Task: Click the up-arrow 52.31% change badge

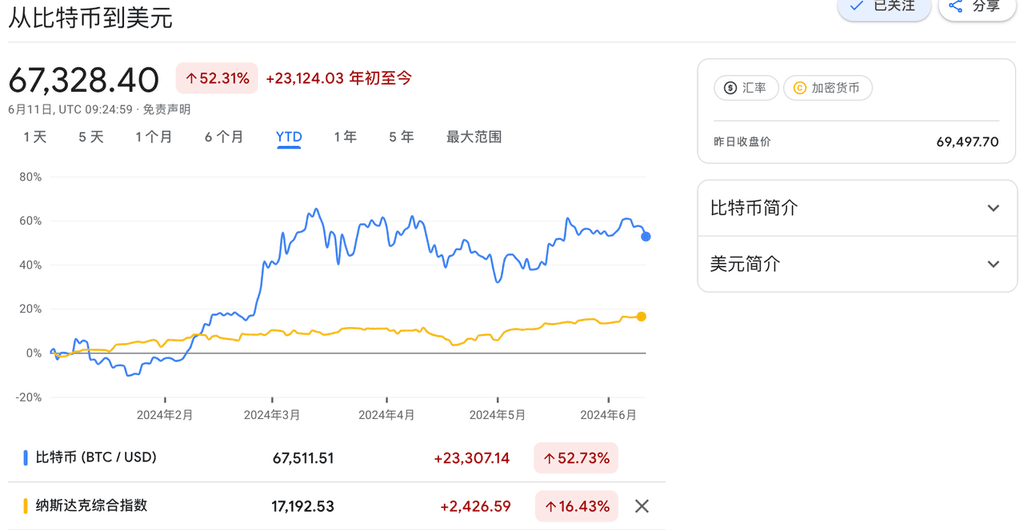Action: [x=217, y=78]
